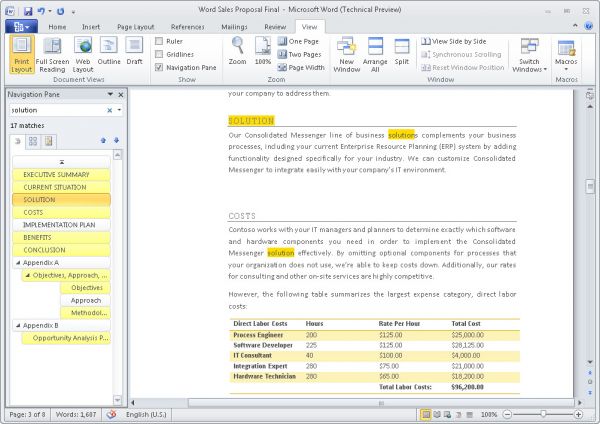Viewport: 600px width, 424px height.
Task: Open the References tab
Action: pyautogui.click(x=188, y=27)
